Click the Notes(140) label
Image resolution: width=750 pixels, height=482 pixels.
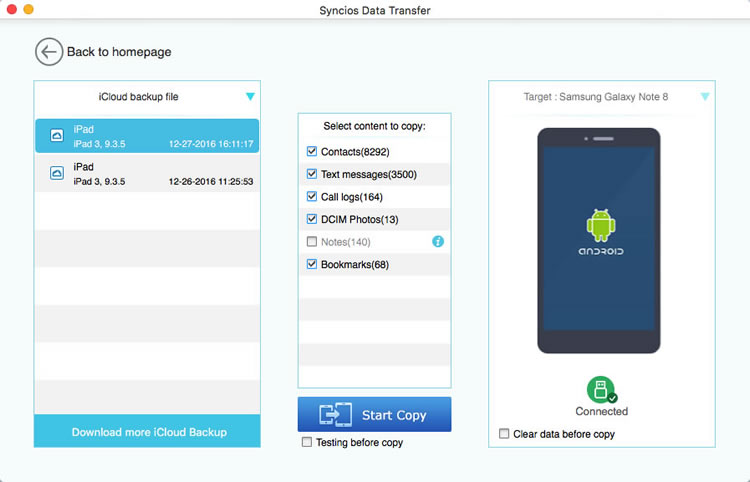[x=346, y=242]
